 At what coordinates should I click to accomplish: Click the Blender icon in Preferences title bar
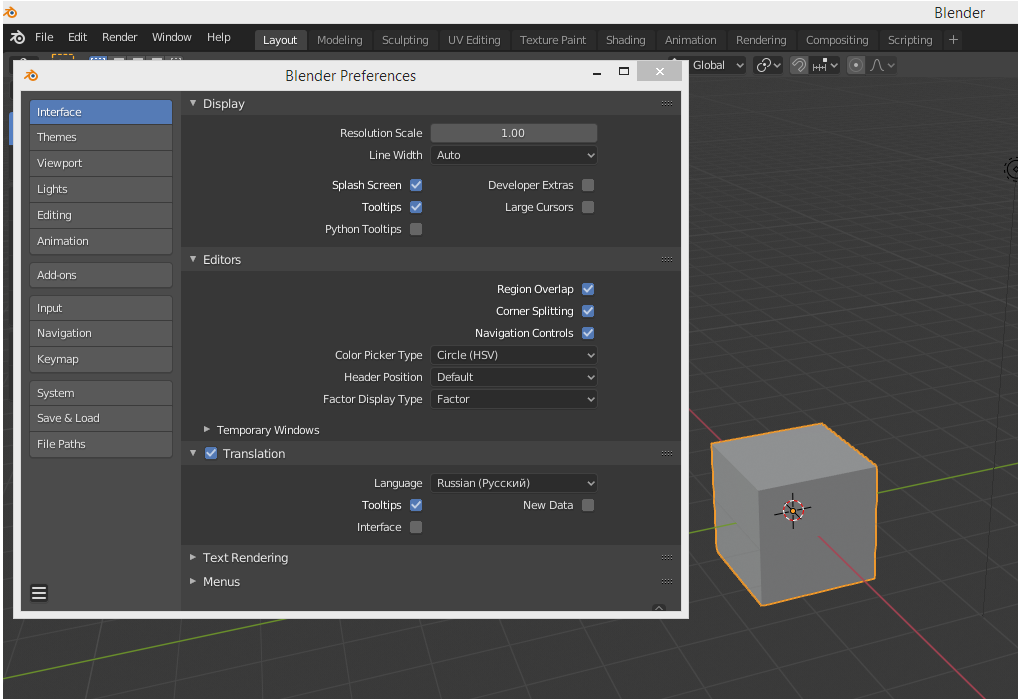pos(31,75)
